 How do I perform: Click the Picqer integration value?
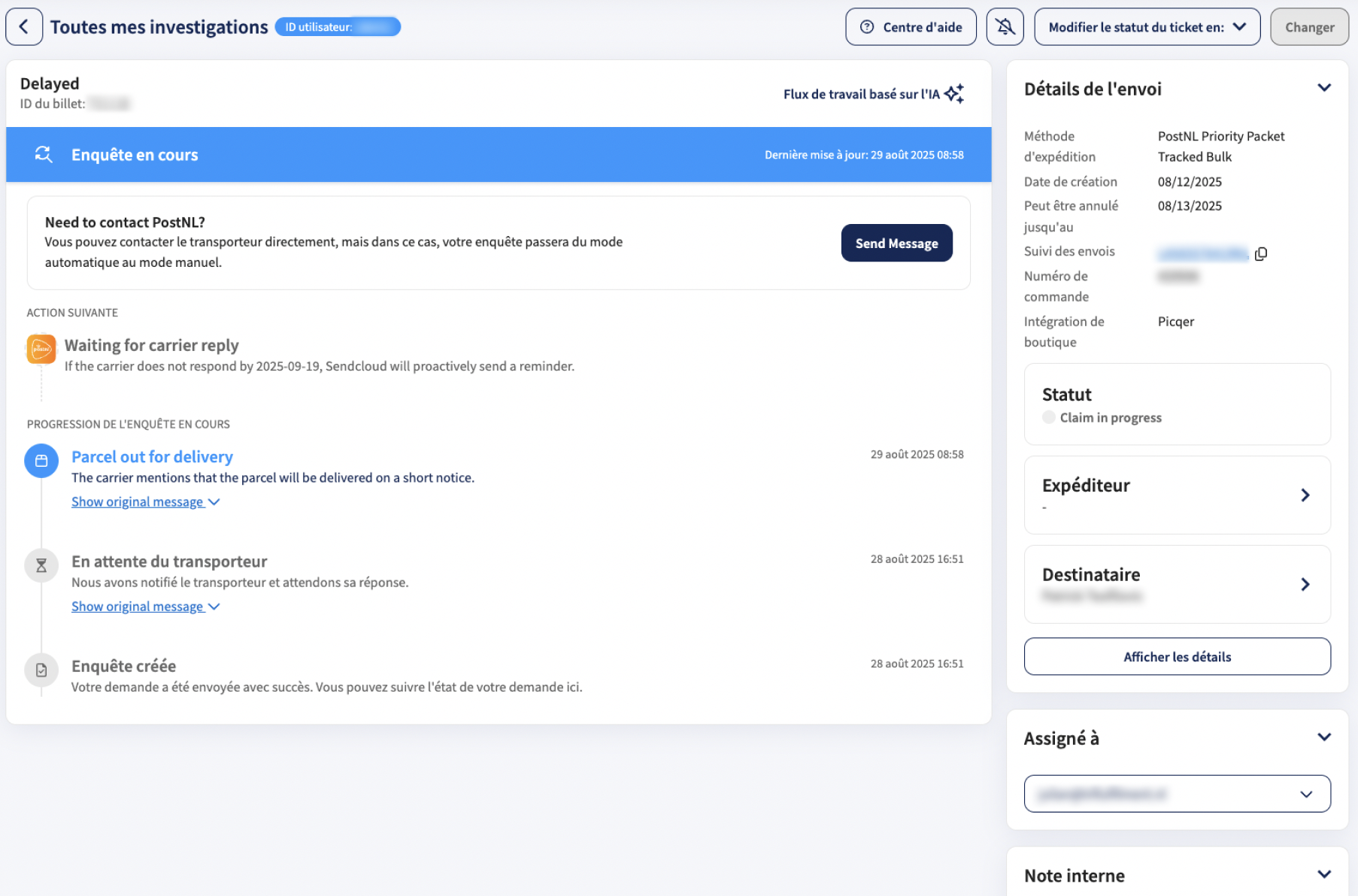point(1176,322)
